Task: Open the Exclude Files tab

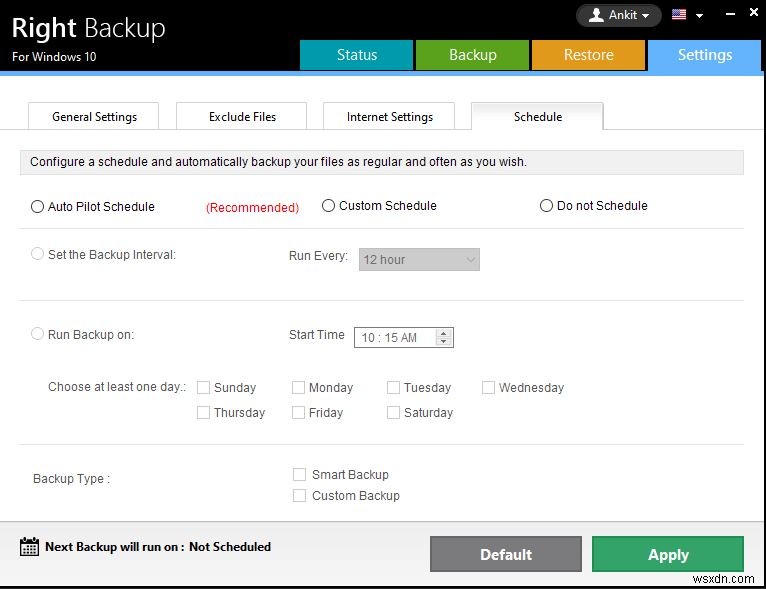Action: [242, 117]
